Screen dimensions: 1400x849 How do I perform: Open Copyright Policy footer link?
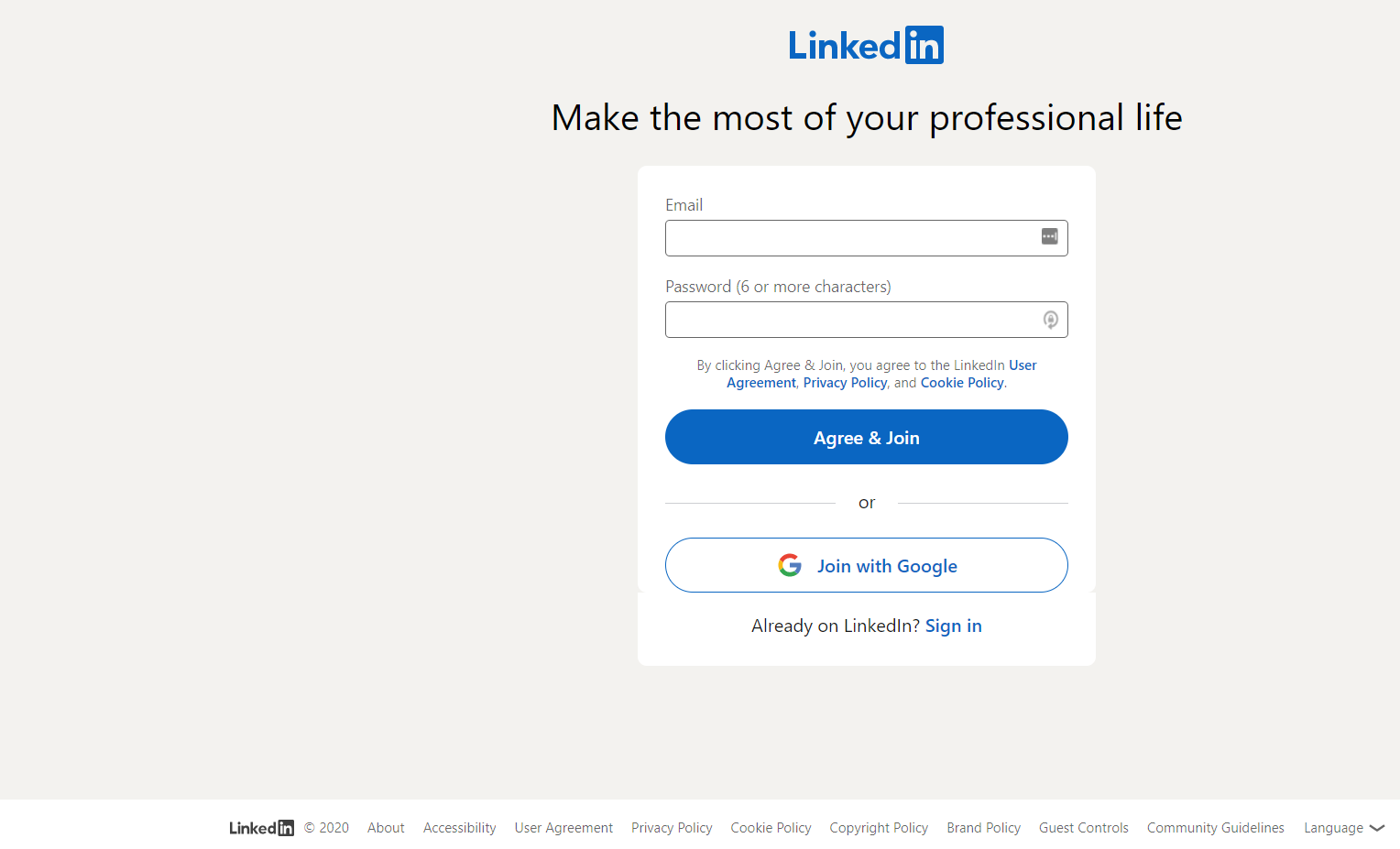(879, 828)
